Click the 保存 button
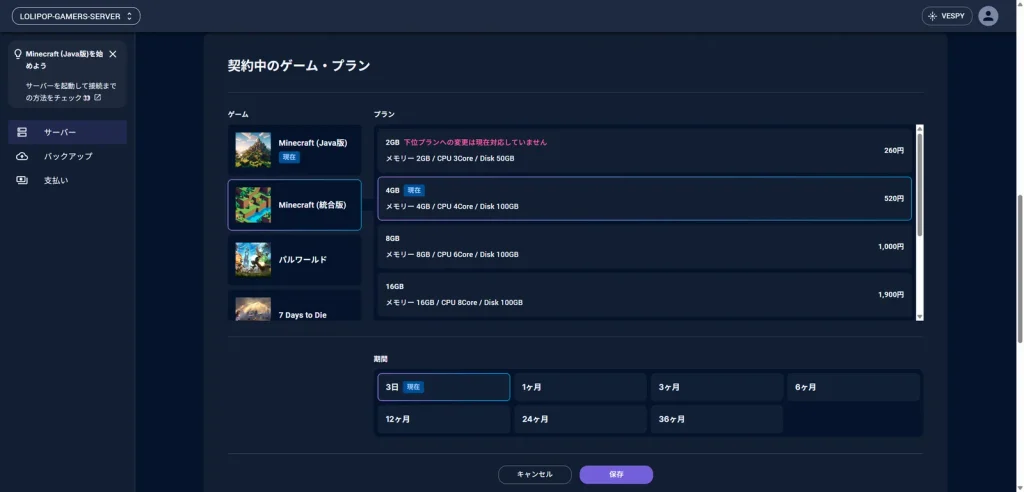This screenshot has width=1024, height=492. coord(616,474)
